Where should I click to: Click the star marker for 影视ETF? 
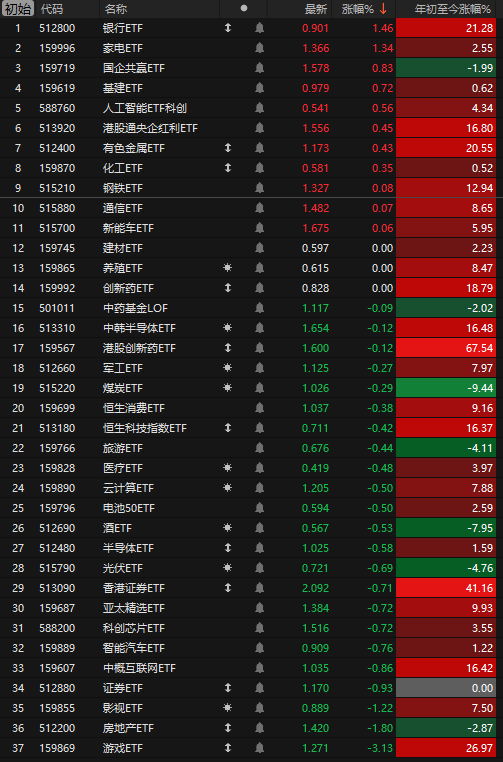[x=227, y=708]
